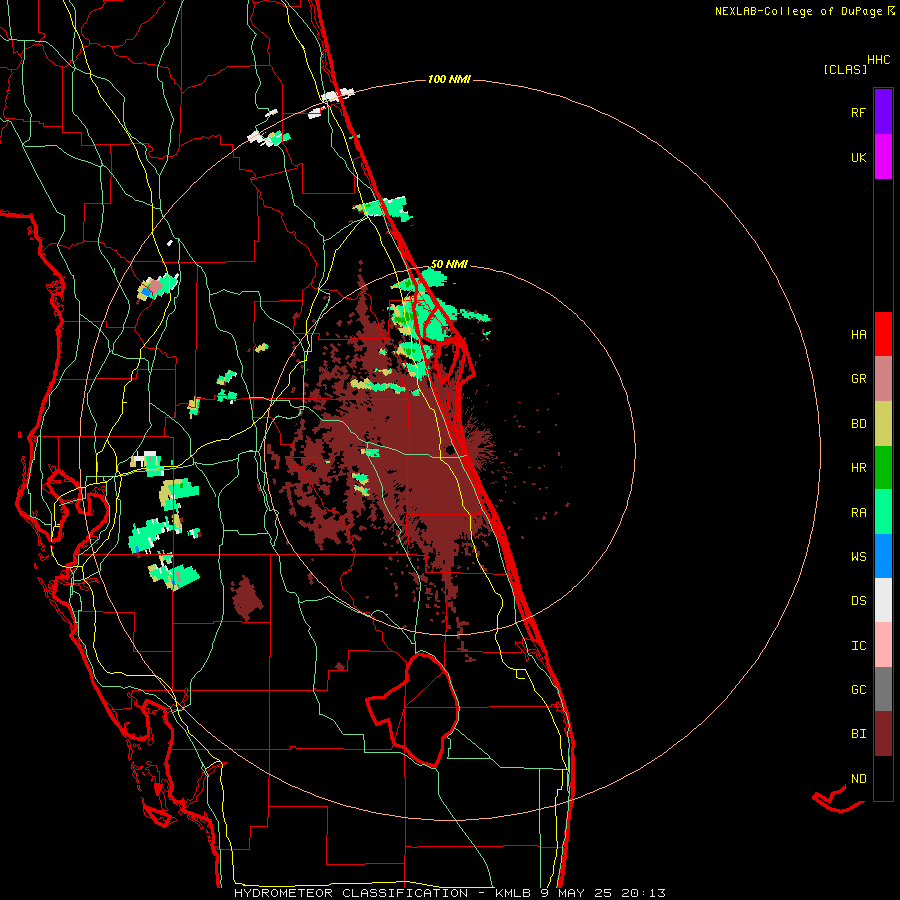Click the 'GR' legend label
The height and width of the screenshot is (900, 900).
pyautogui.click(x=858, y=379)
